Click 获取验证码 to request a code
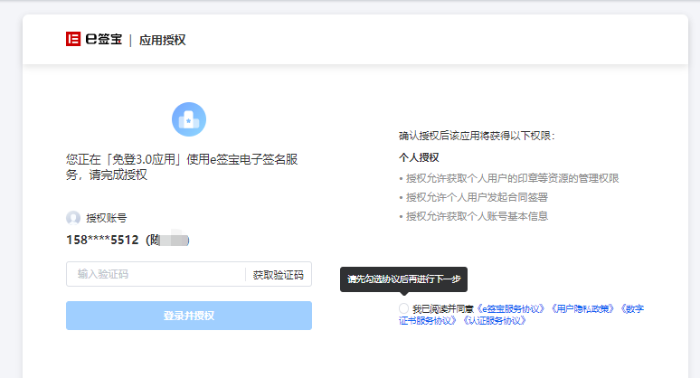Viewport: 700px width, 378px height. point(278,275)
